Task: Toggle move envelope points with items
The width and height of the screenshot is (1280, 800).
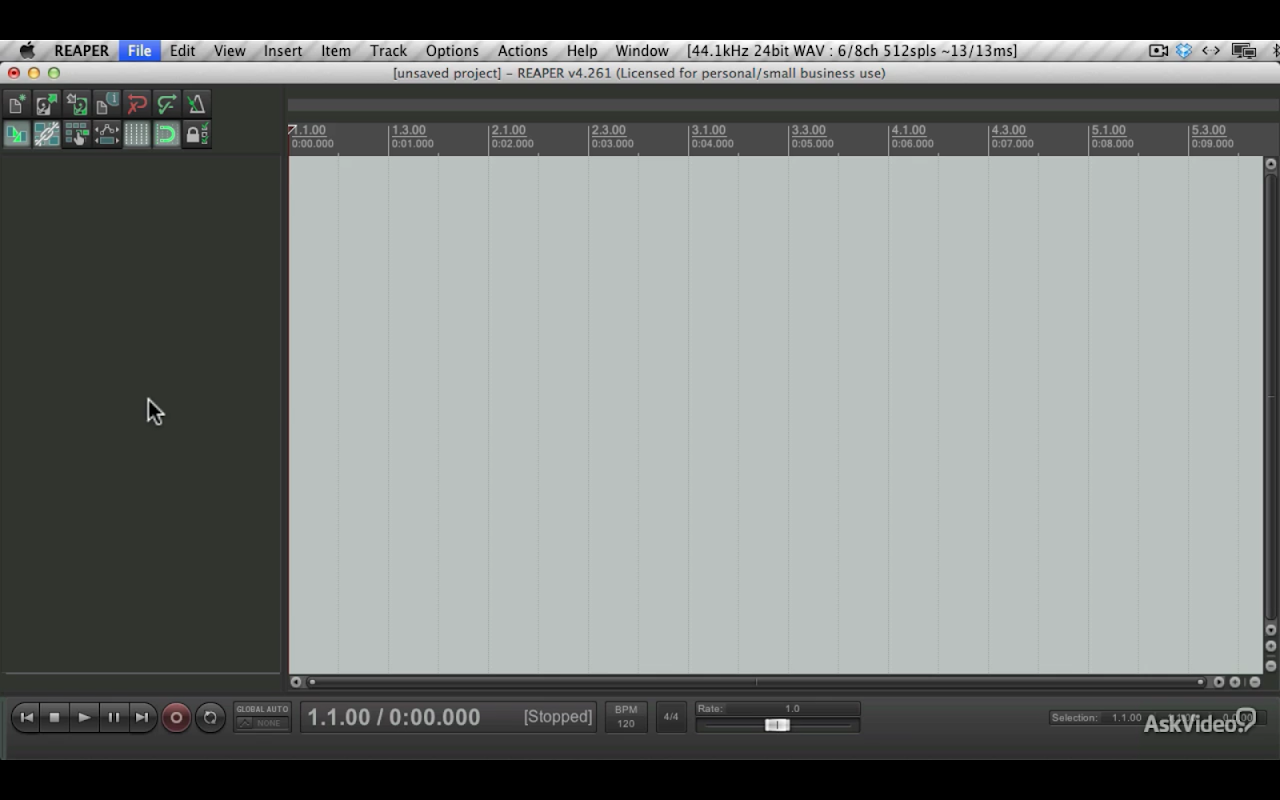Action: tap(107, 134)
